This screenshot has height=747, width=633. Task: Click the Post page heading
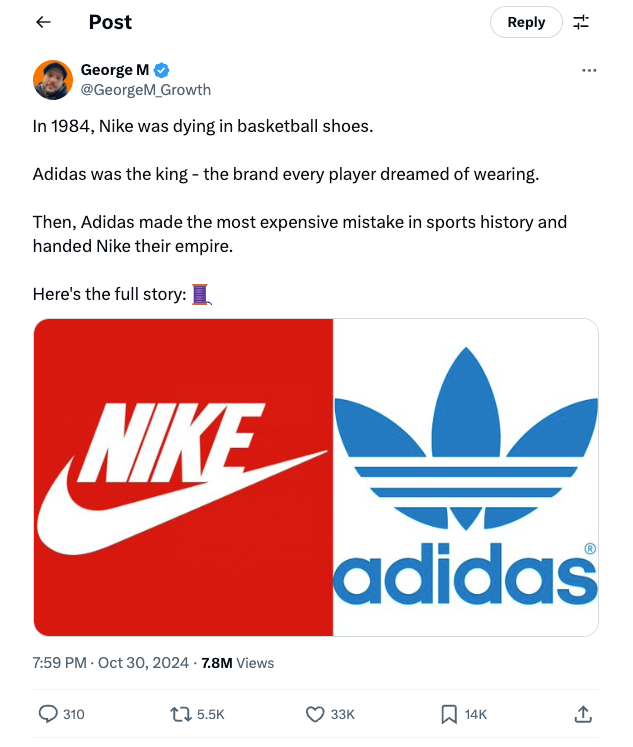click(110, 22)
